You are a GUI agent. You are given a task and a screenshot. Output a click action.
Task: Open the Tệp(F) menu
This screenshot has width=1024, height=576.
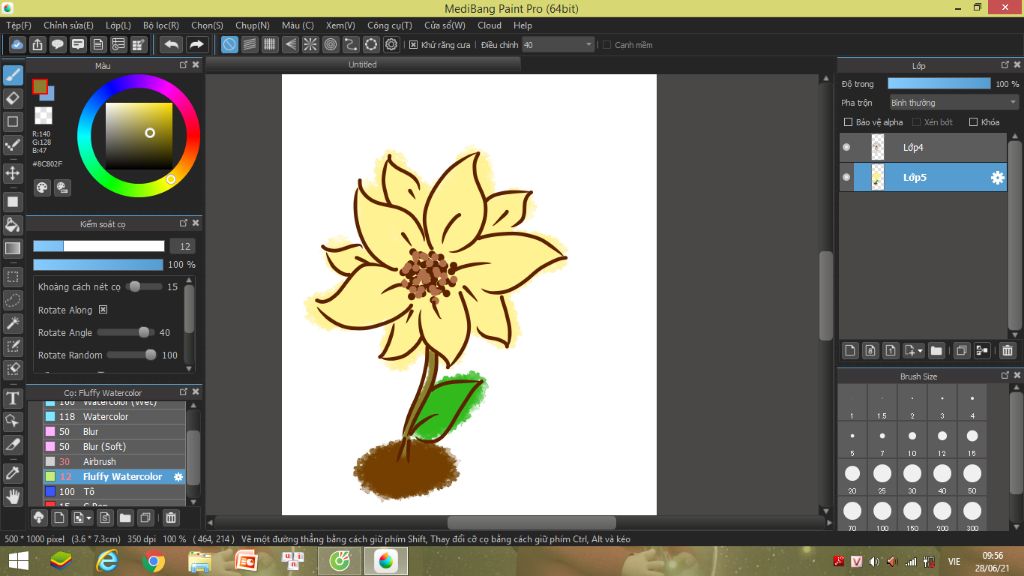(19, 25)
